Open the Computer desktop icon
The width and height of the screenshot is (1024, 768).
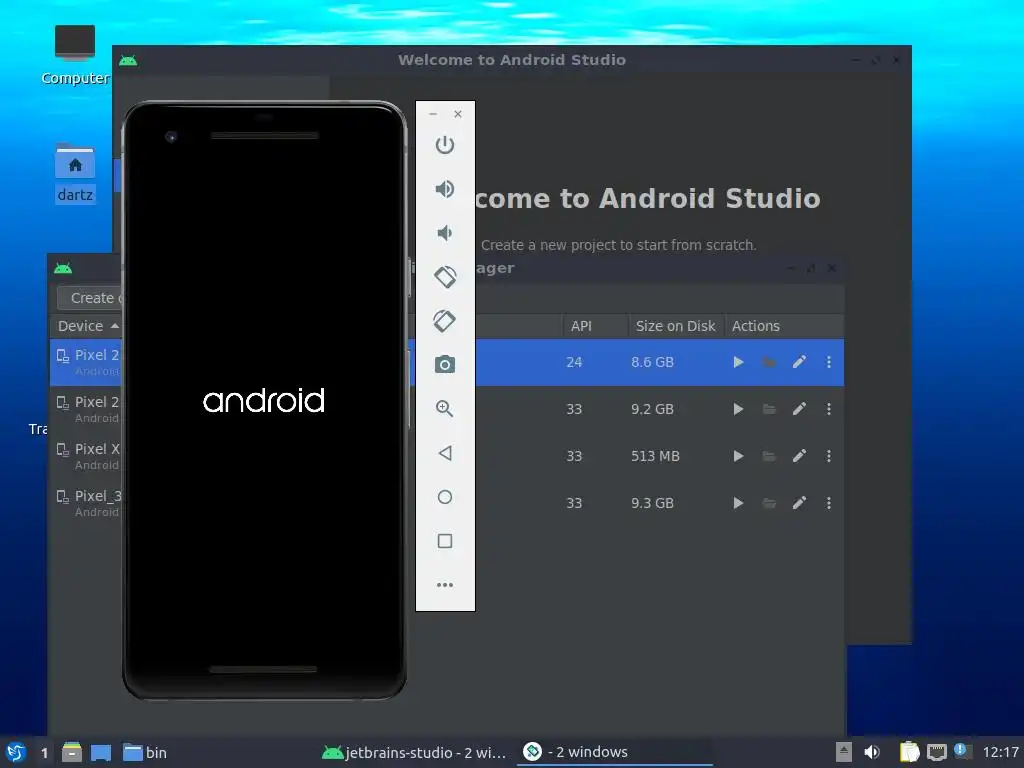tap(75, 56)
